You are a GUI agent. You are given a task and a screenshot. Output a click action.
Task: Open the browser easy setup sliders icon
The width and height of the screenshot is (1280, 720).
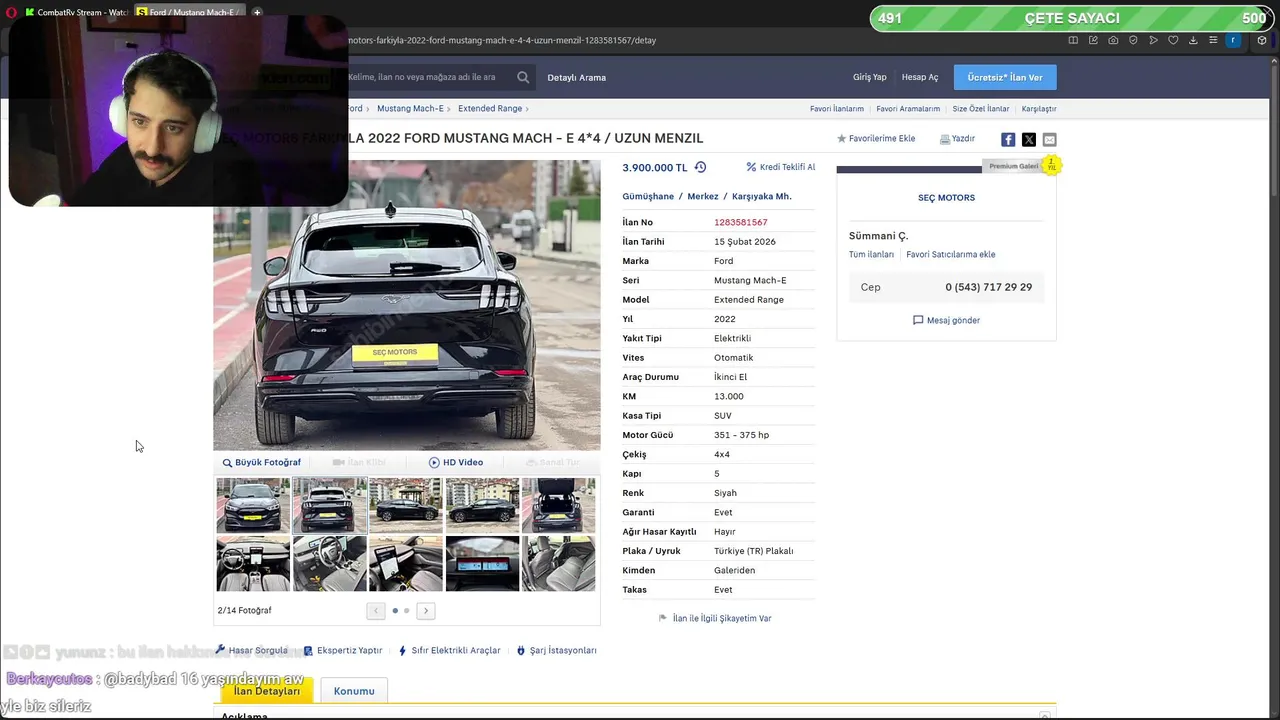[x=1213, y=40]
